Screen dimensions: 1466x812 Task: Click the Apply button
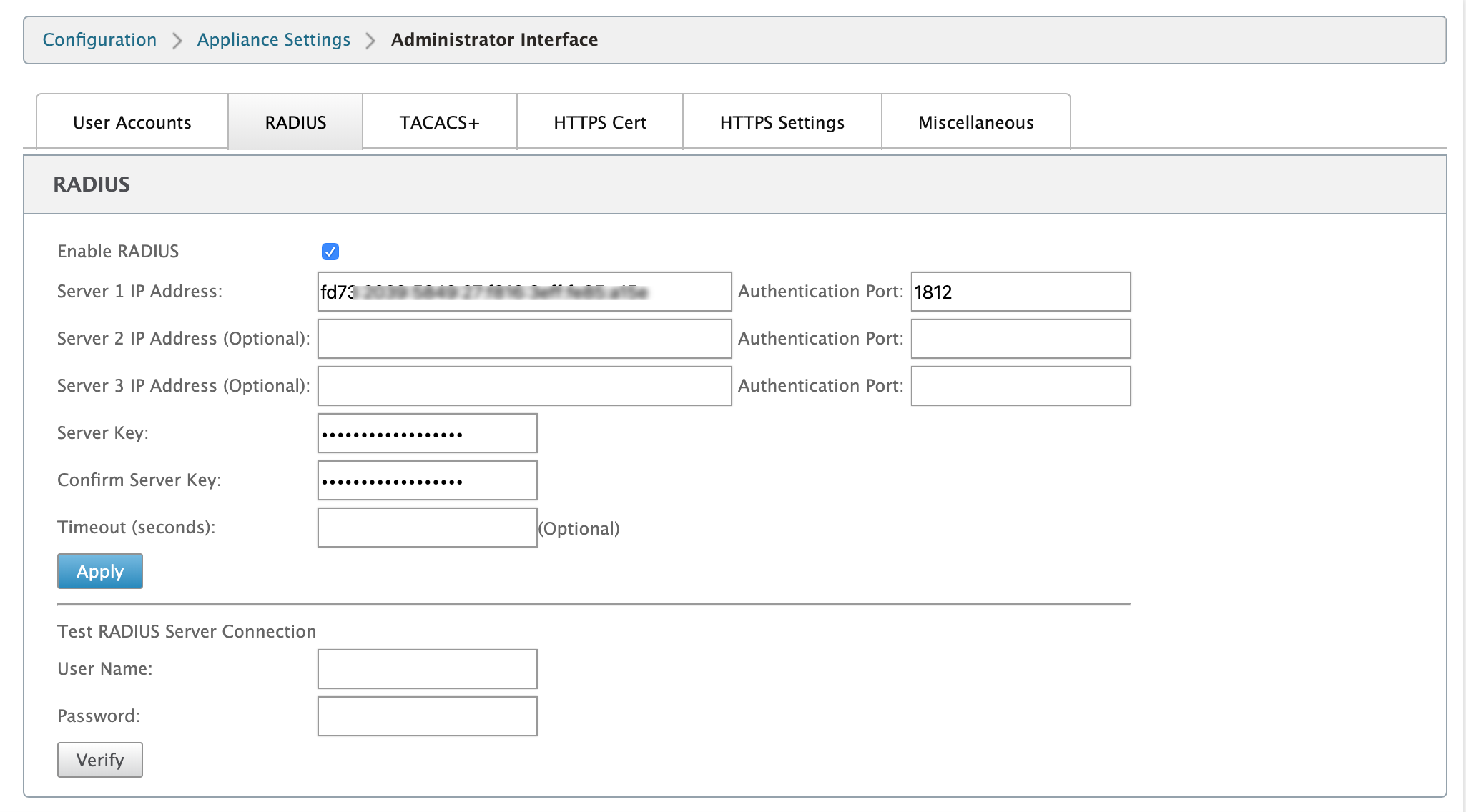pos(100,571)
